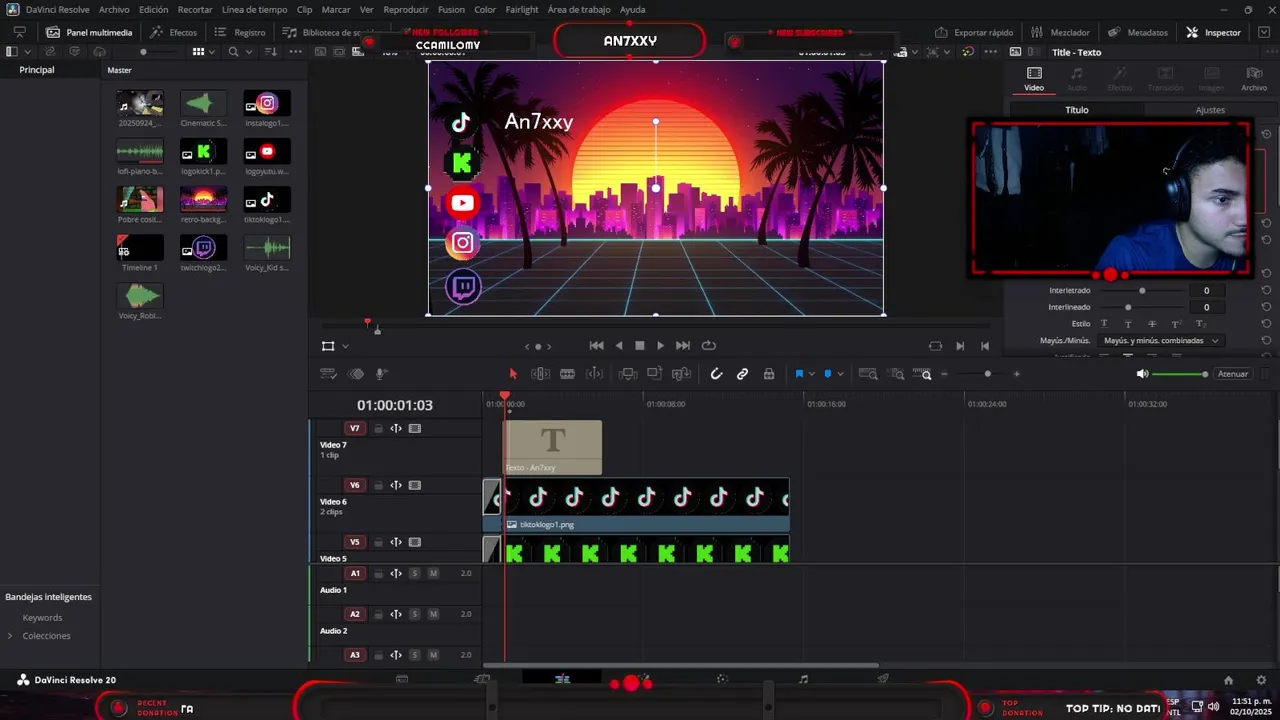Open the Edición menu

coord(153,9)
